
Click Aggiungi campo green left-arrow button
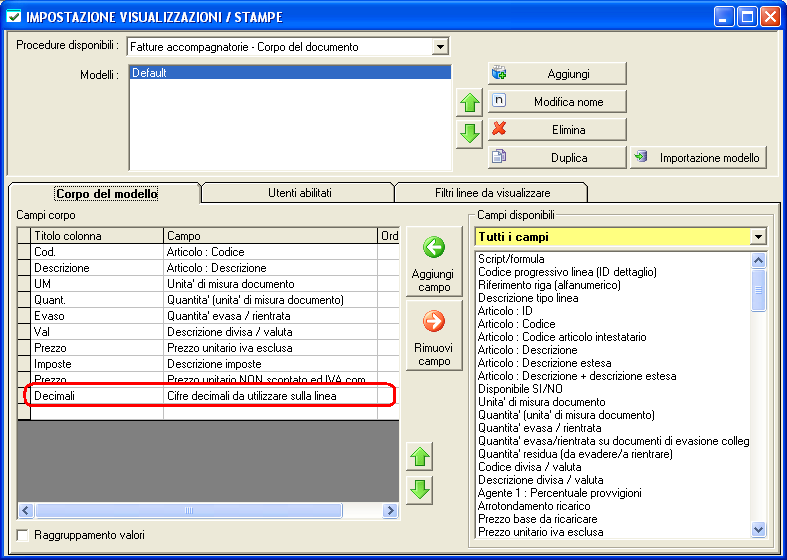434,261
